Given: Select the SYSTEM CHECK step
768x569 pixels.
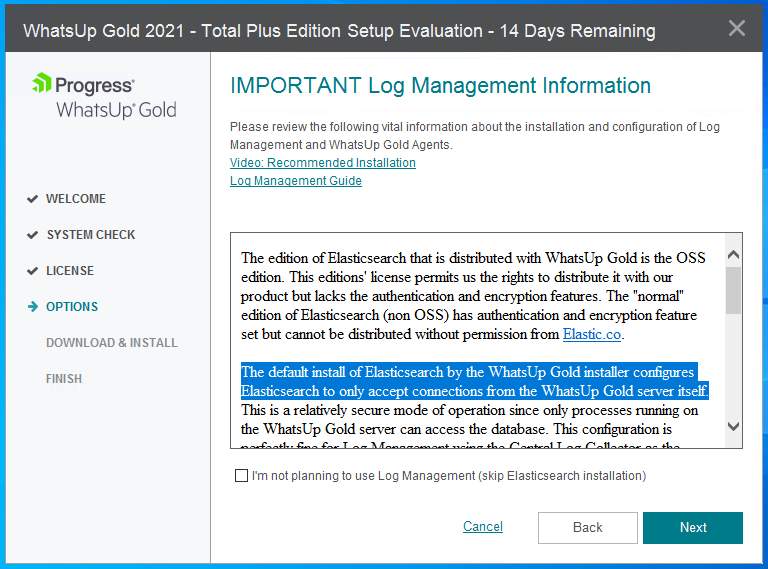Looking at the screenshot, I should tap(91, 235).
